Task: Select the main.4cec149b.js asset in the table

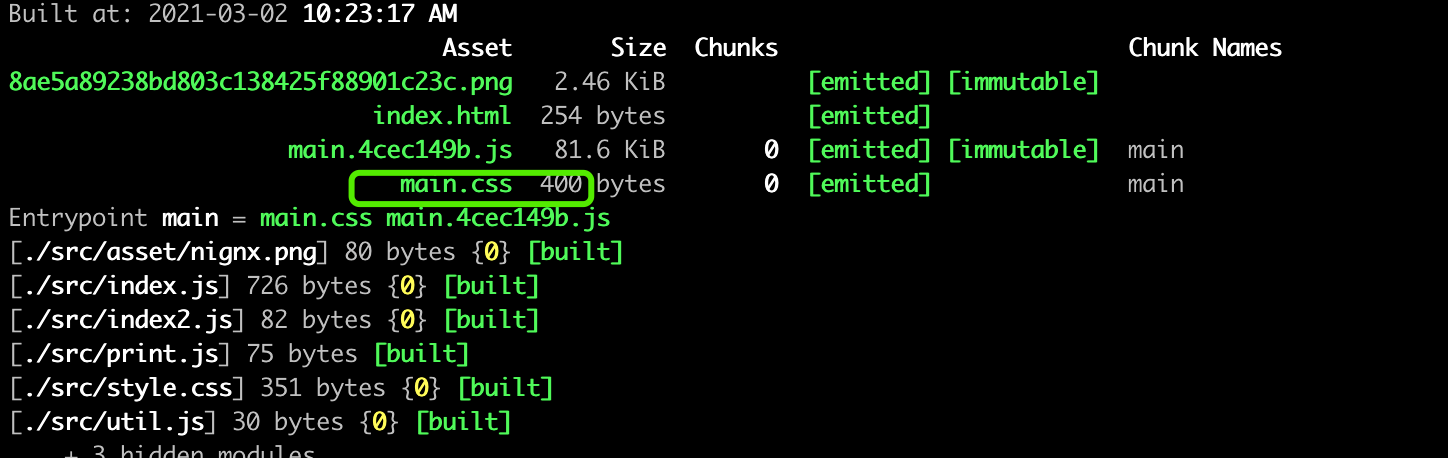Action: (400, 150)
